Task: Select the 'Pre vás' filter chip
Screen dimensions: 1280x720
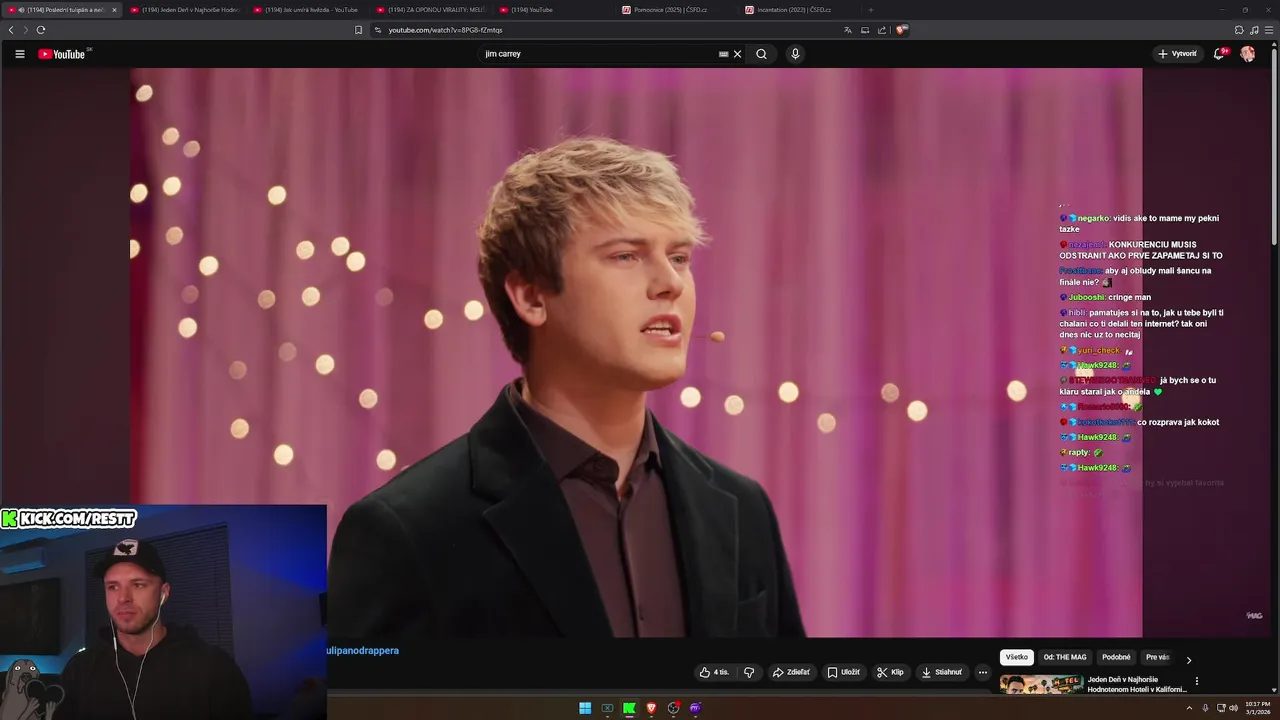Action: tap(1157, 657)
